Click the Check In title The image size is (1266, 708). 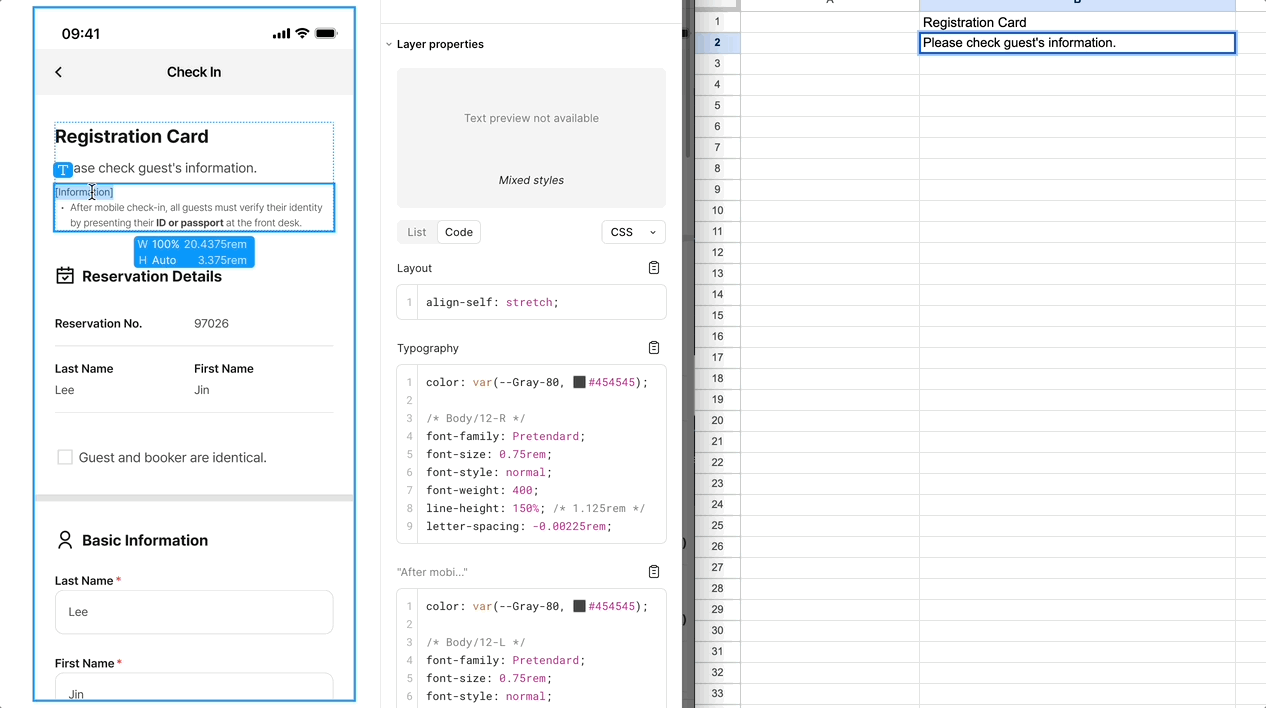point(194,72)
